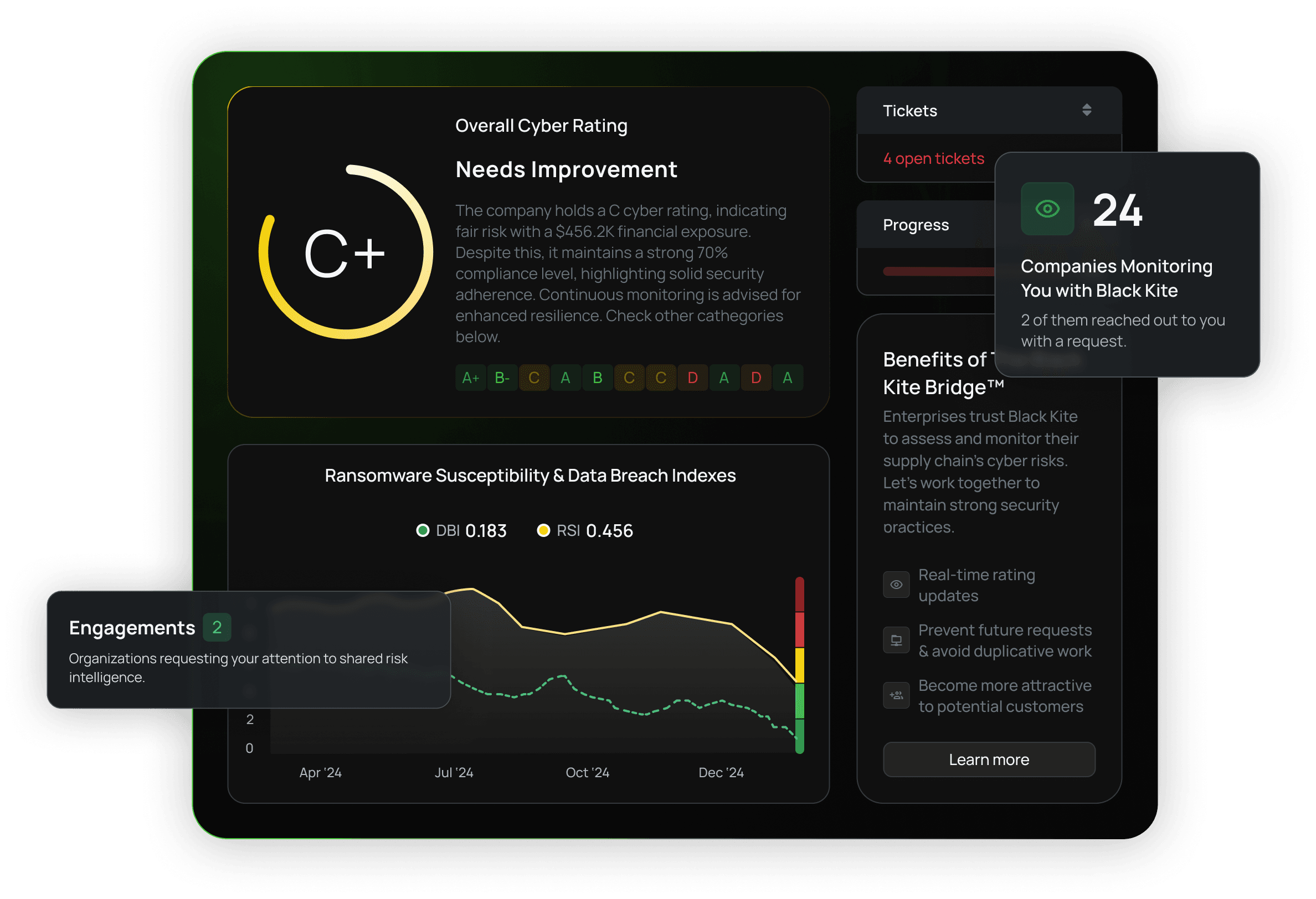The image size is (1316, 899).
Task: Click the C+ rating circle gauge
Action: 346,252
